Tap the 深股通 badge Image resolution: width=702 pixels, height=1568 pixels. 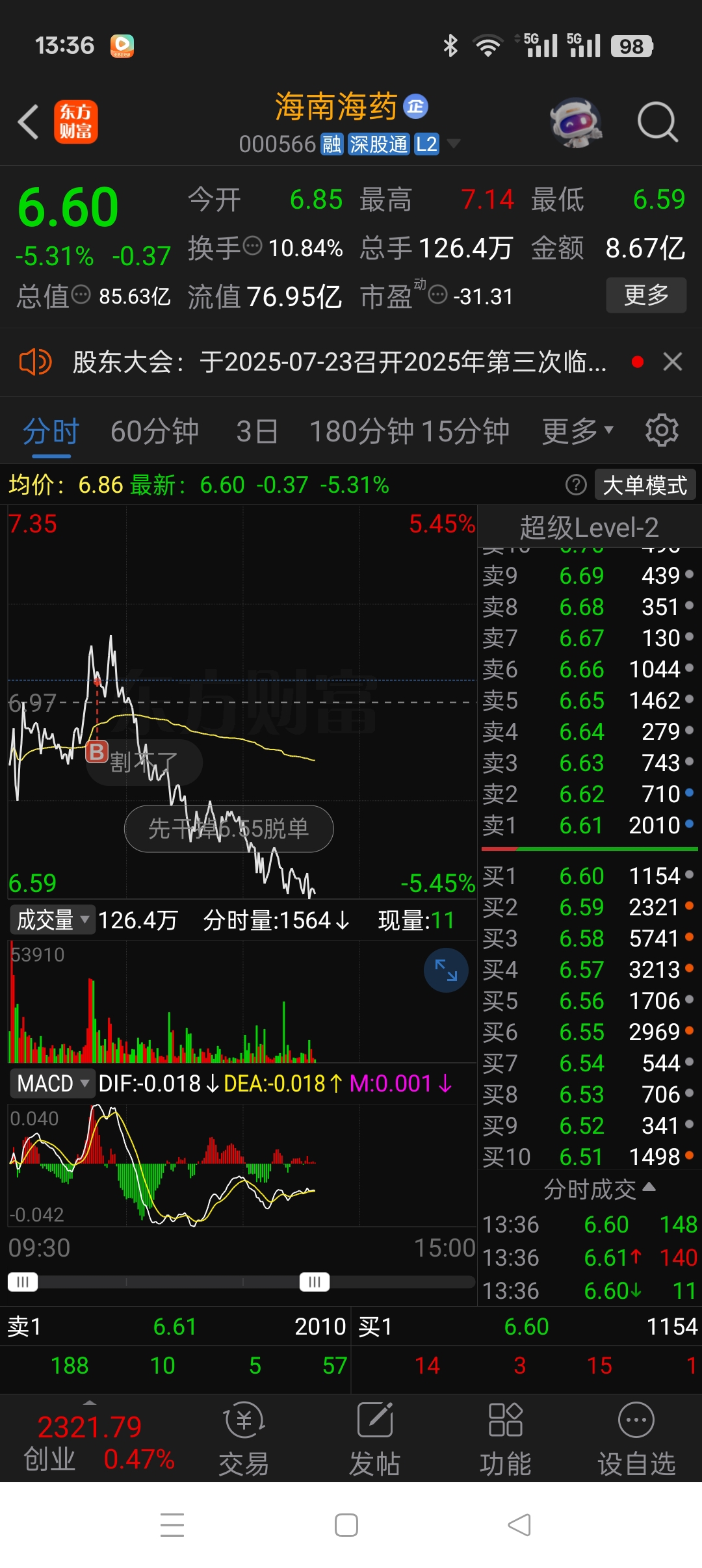point(378,144)
